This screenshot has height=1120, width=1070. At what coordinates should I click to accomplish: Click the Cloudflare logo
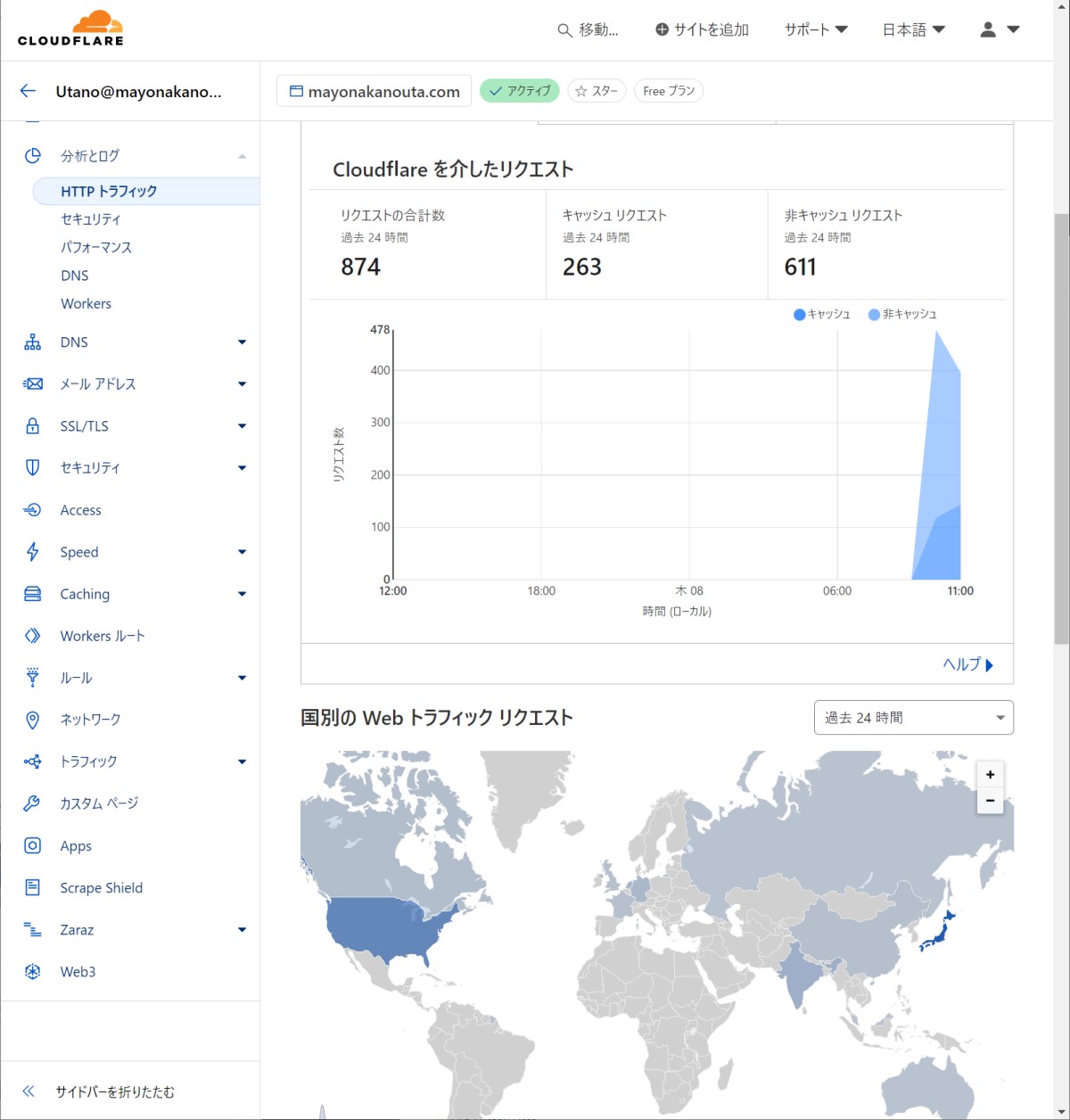(x=71, y=29)
